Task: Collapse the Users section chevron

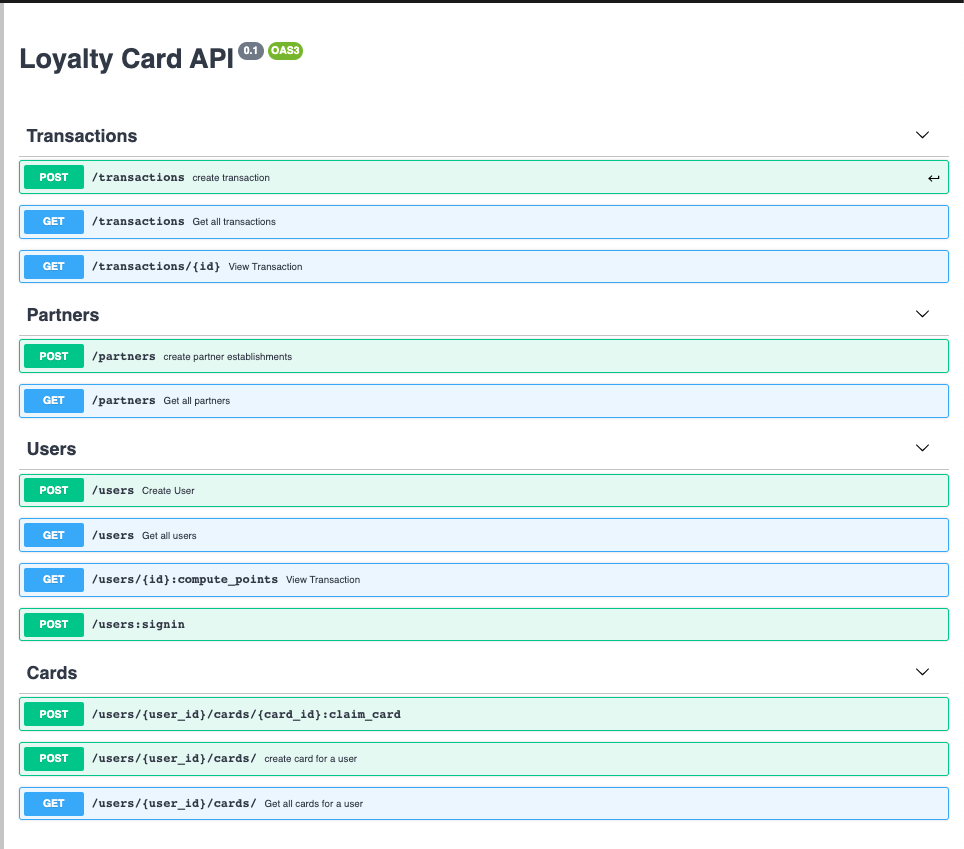Action: point(922,448)
